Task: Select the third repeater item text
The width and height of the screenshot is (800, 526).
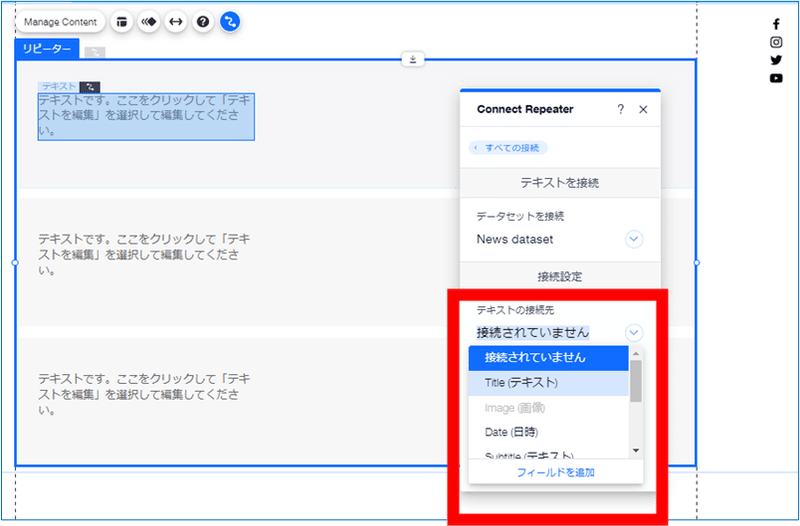Action: 144,394
